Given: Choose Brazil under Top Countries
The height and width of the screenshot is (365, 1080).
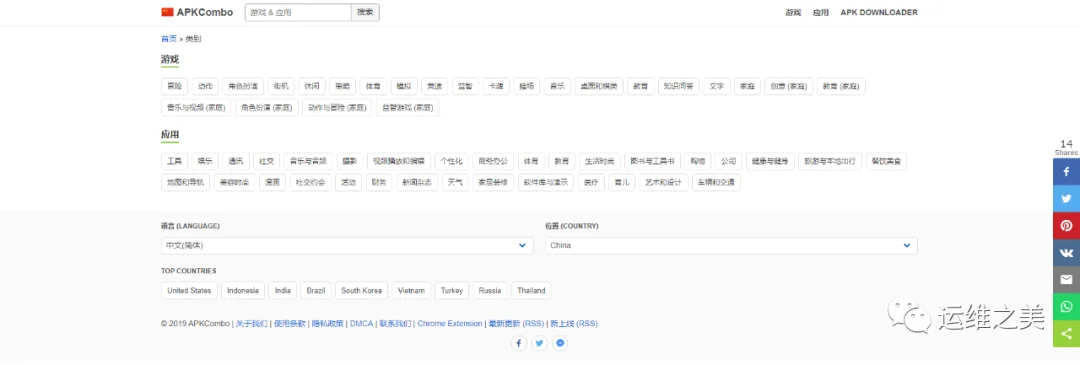Looking at the screenshot, I should [316, 291].
